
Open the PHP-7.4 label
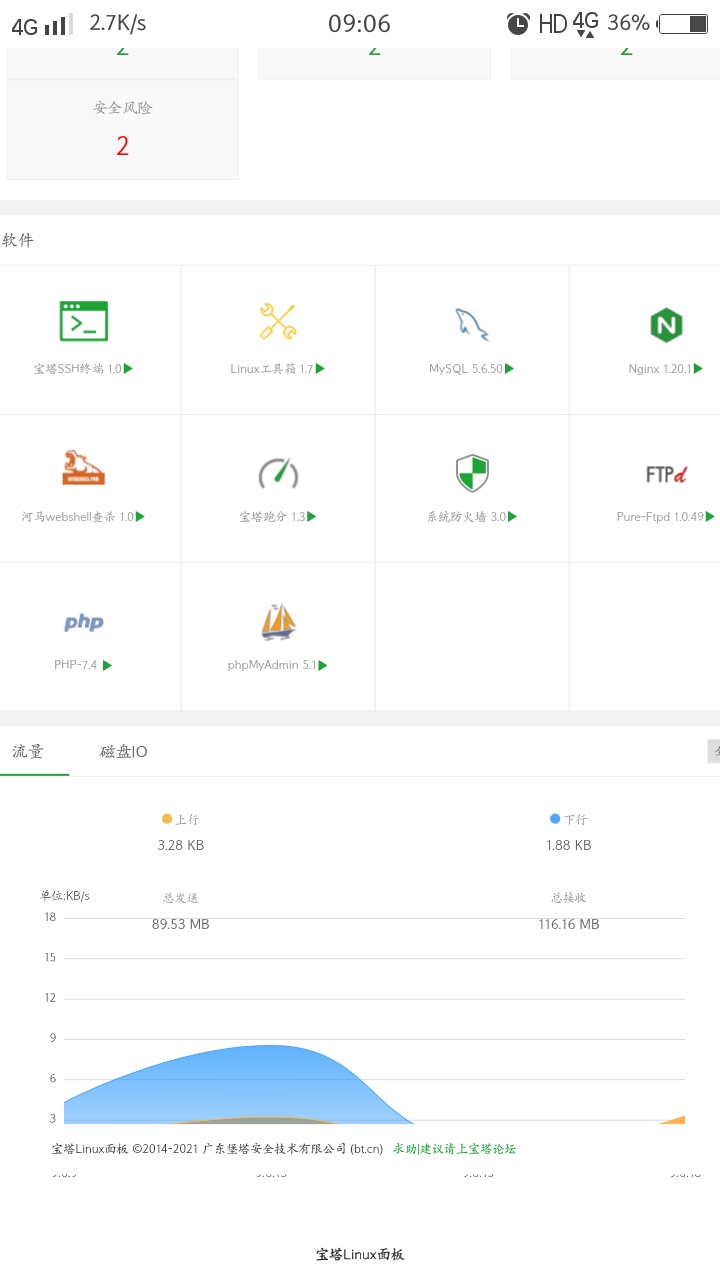click(x=76, y=665)
